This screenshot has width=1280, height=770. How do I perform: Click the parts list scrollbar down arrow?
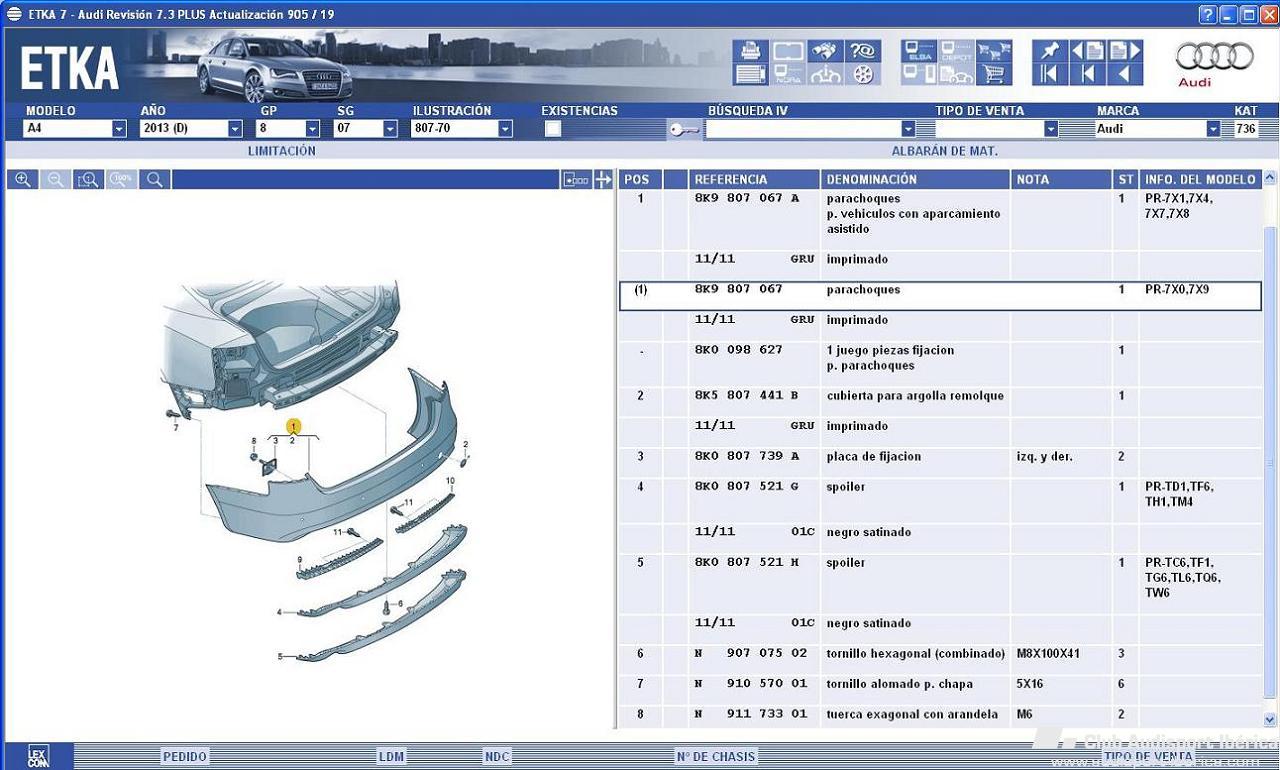[x=1270, y=719]
